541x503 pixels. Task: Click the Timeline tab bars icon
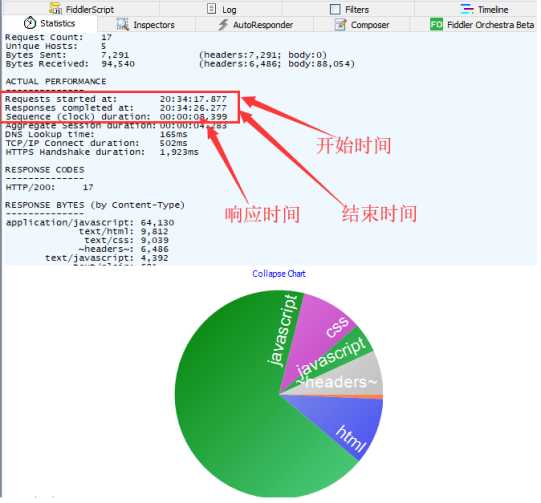tap(467, 9)
